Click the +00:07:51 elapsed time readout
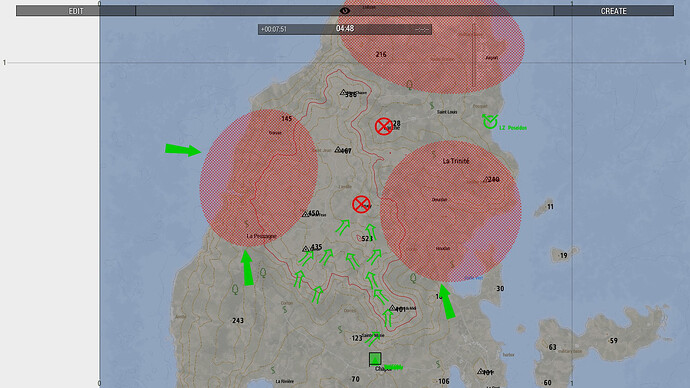Screen dimensions: 690x388 tap(273, 29)
